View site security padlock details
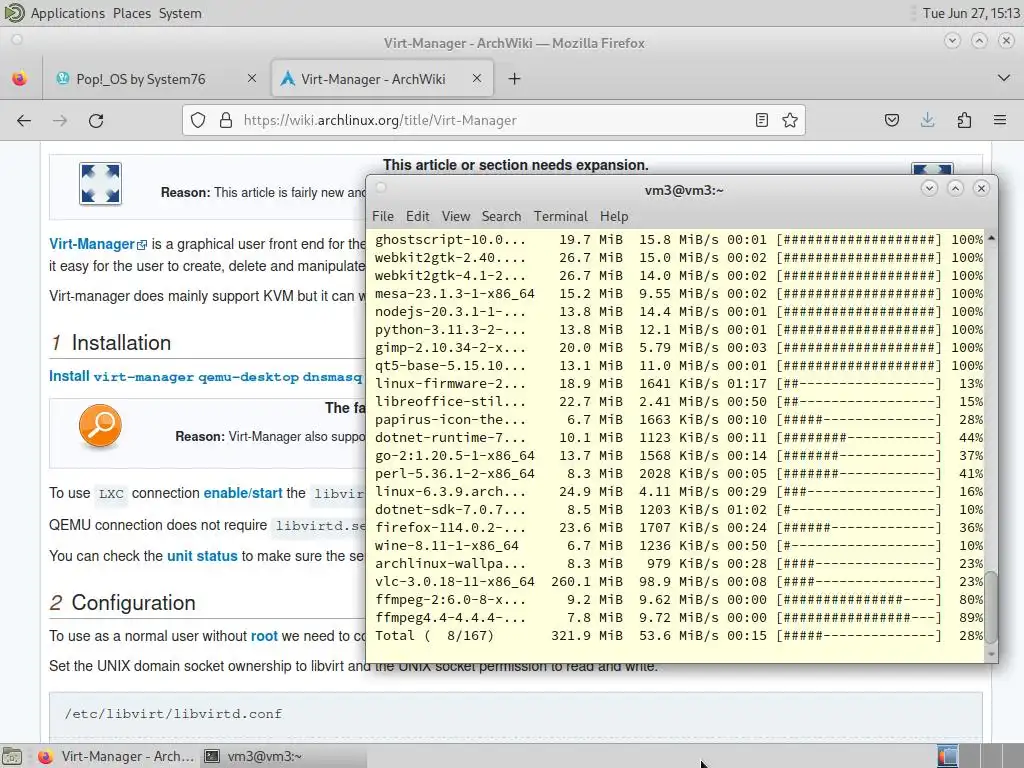The width and height of the screenshot is (1024, 768). point(226,120)
